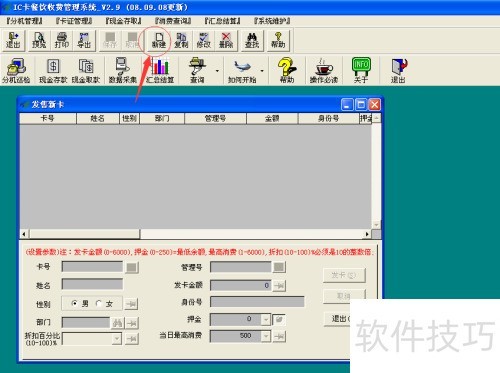500x373 pixels.
Task: Click the 姓名 name input field
Action: click(92, 284)
